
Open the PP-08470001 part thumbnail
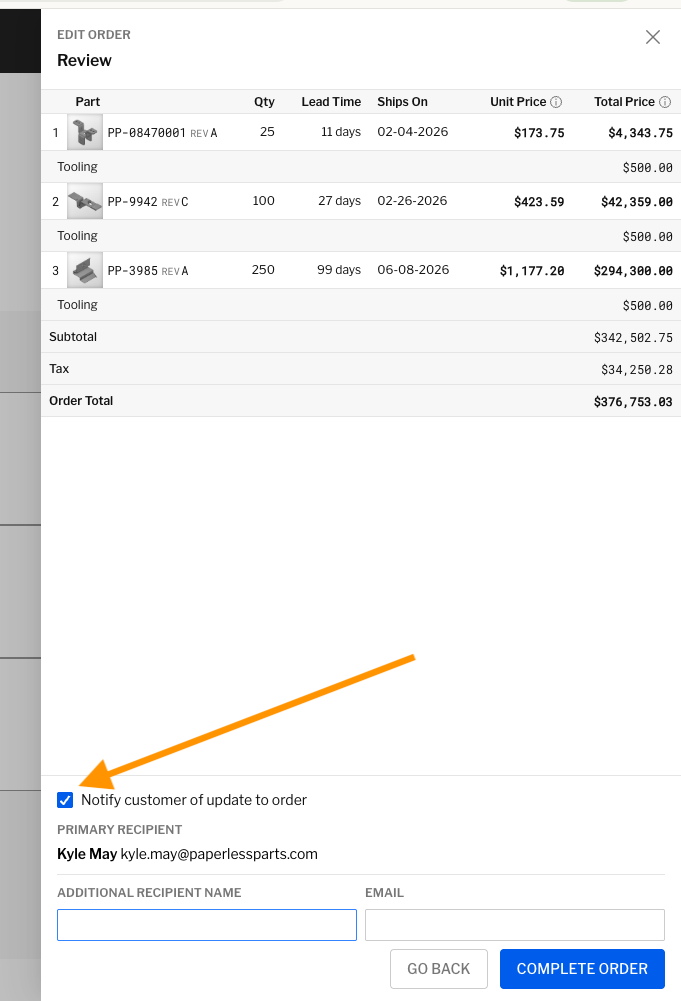pyautogui.click(x=85, y=132)
